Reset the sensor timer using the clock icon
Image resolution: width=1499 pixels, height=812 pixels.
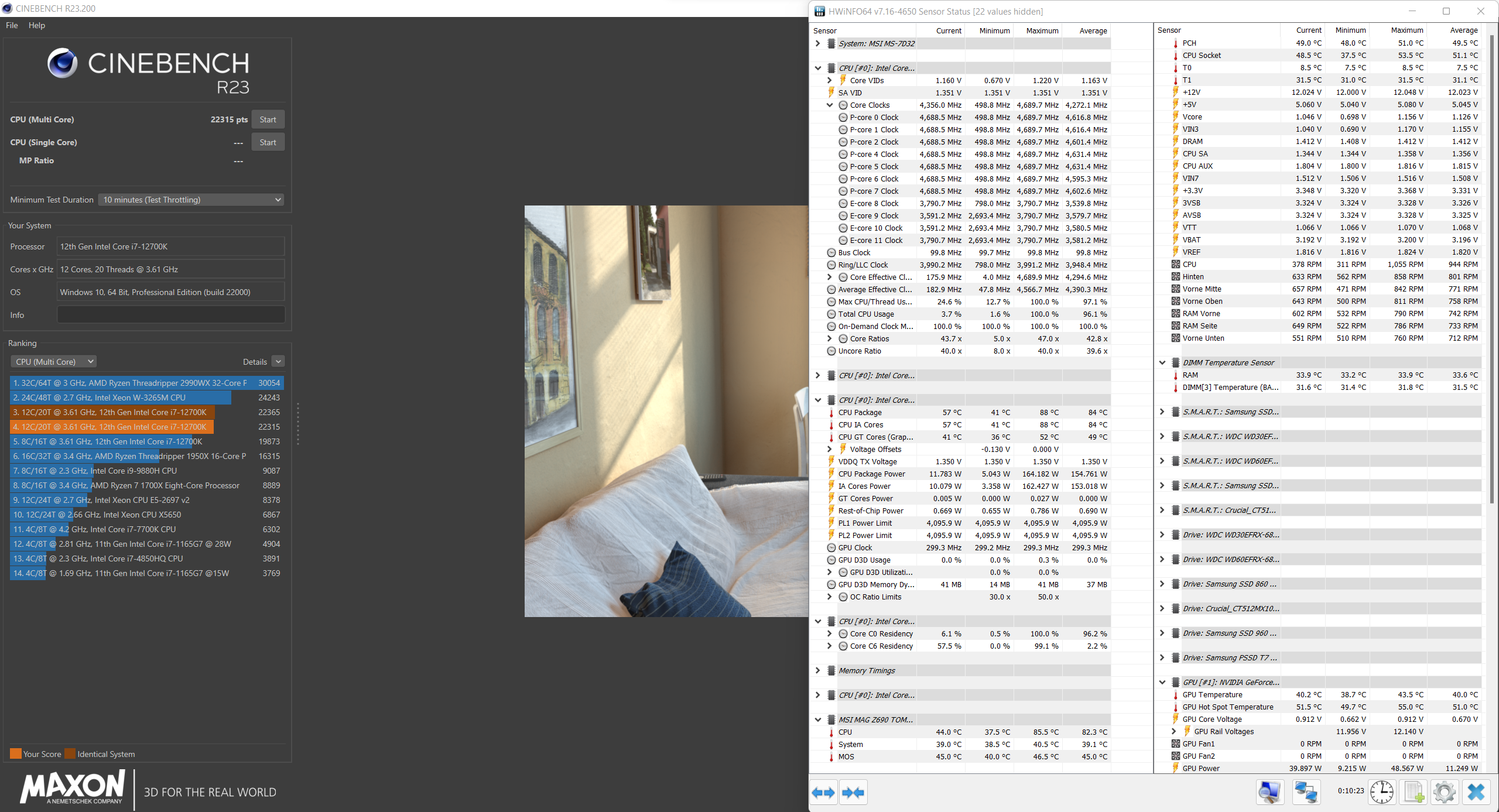tap(1382, 793)
